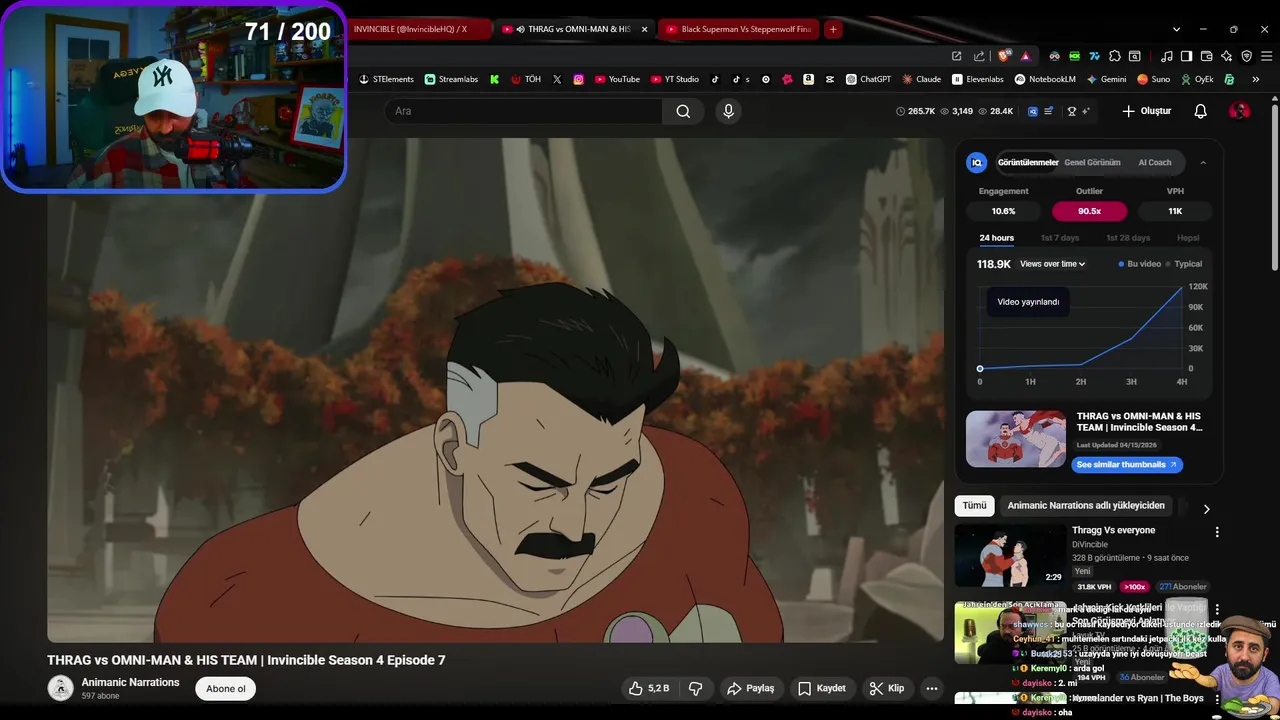Open the extensions puzzle-piece menu
The image size is (1280, 720).
(x=1115, y=56)
